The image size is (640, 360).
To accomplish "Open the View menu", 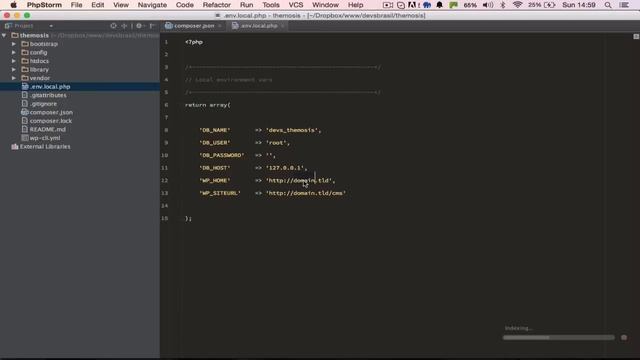I will (121, 5).
